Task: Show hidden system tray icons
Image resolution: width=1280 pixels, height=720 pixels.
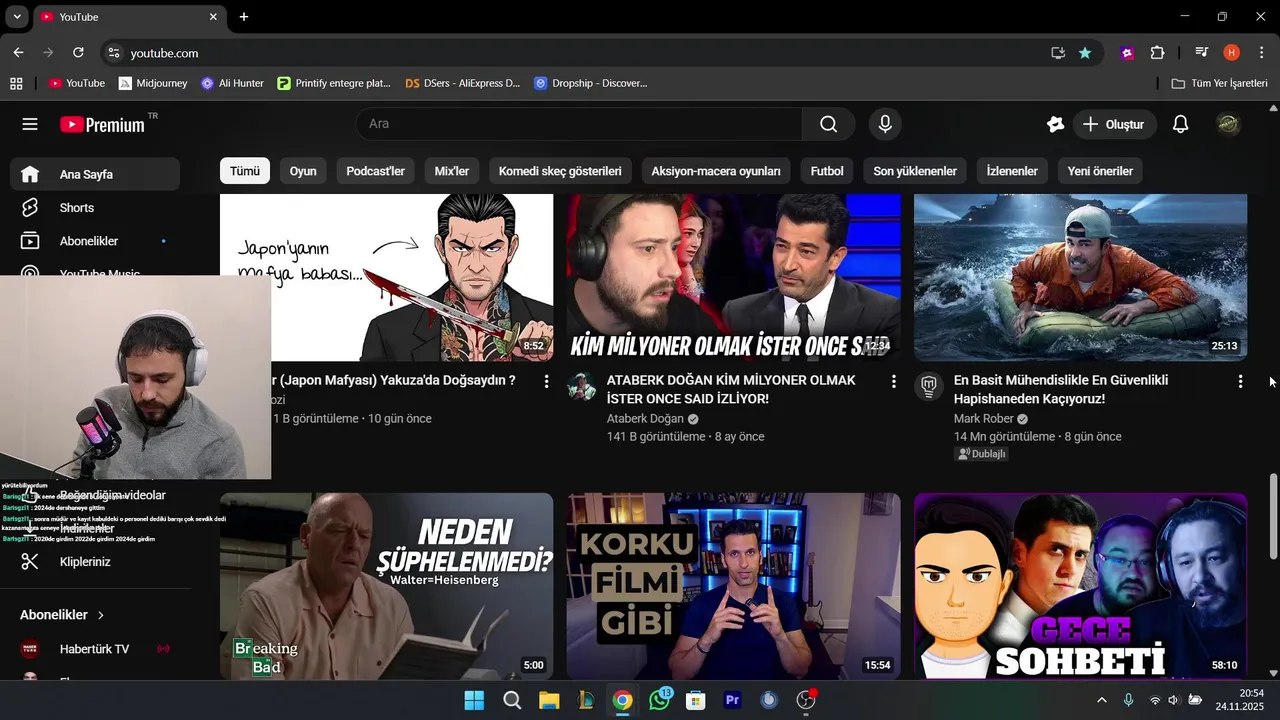Action: pyautogui.click(x=1102, y=700)
